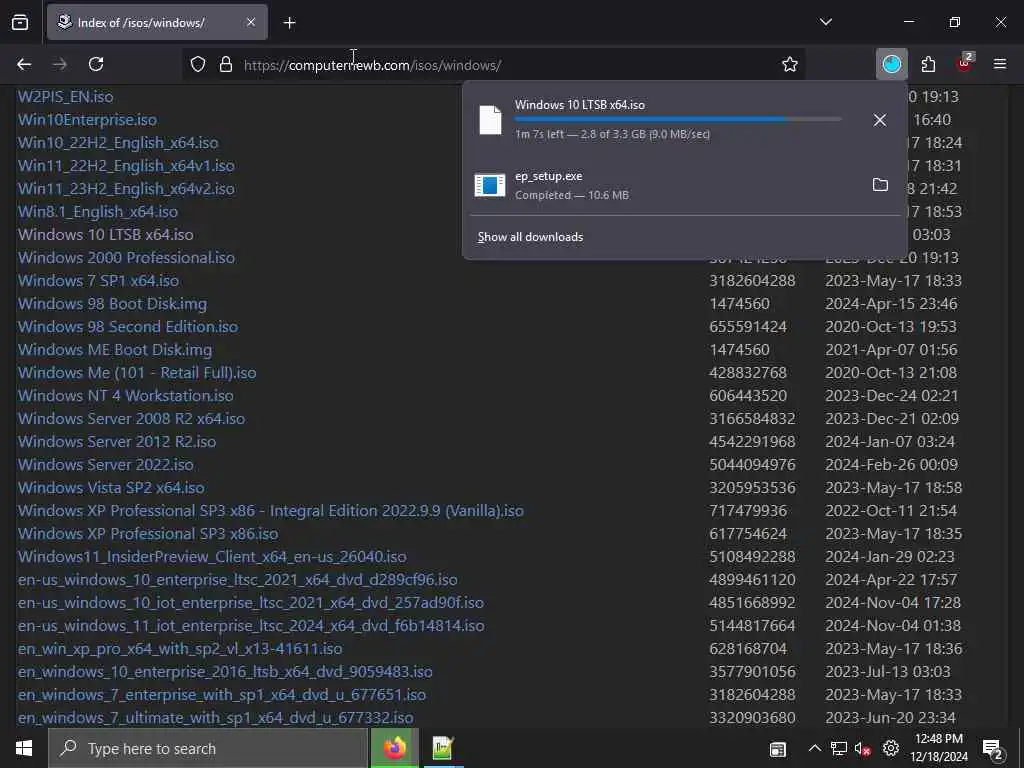The height and width of the screenshot is (768, 1024).
Task: Download en_windows_7_enterprise_with_sp1 iso
Action: (x=221, y=694)
